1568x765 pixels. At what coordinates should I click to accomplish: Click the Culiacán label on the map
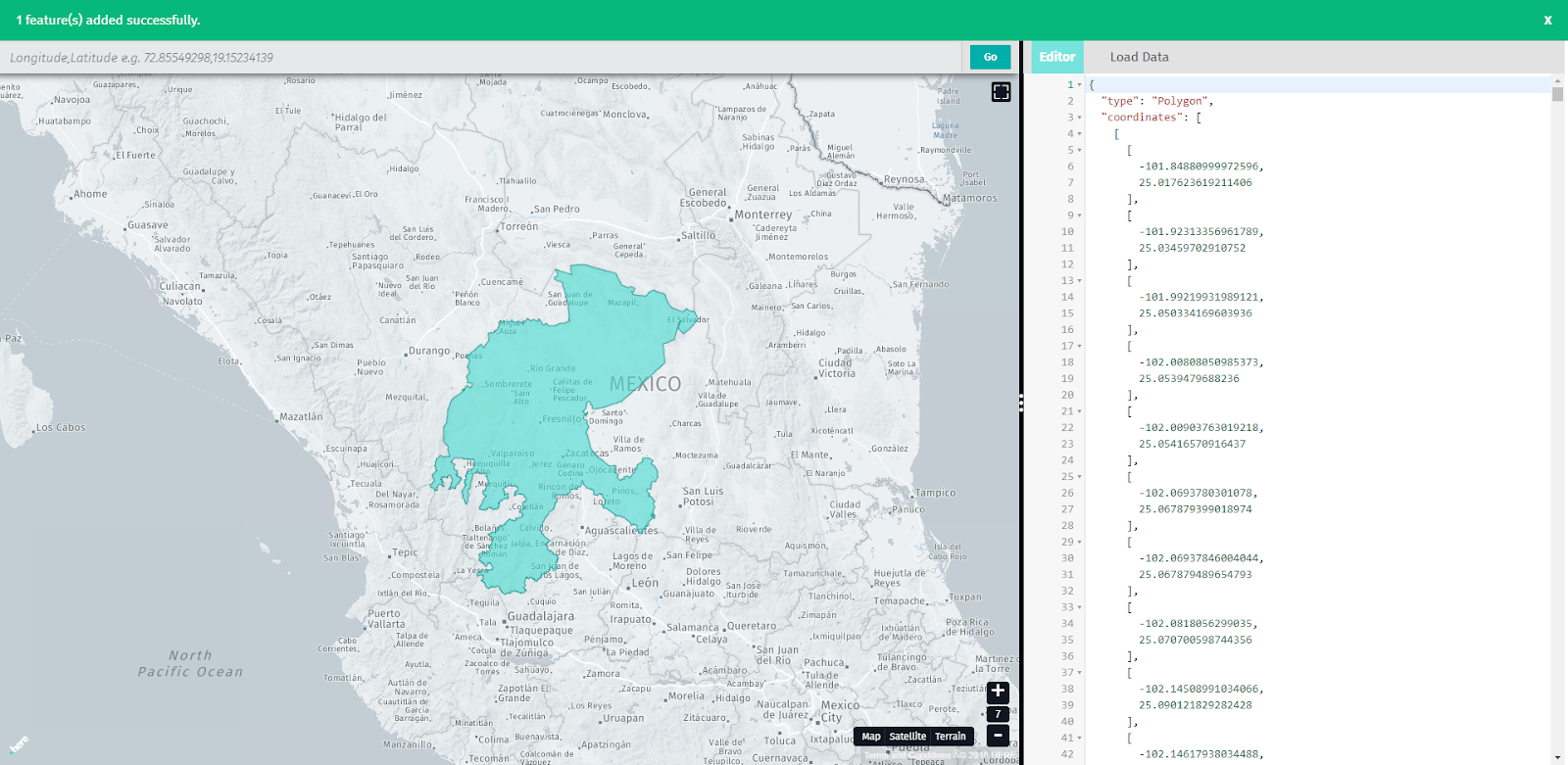coord(180,287)
